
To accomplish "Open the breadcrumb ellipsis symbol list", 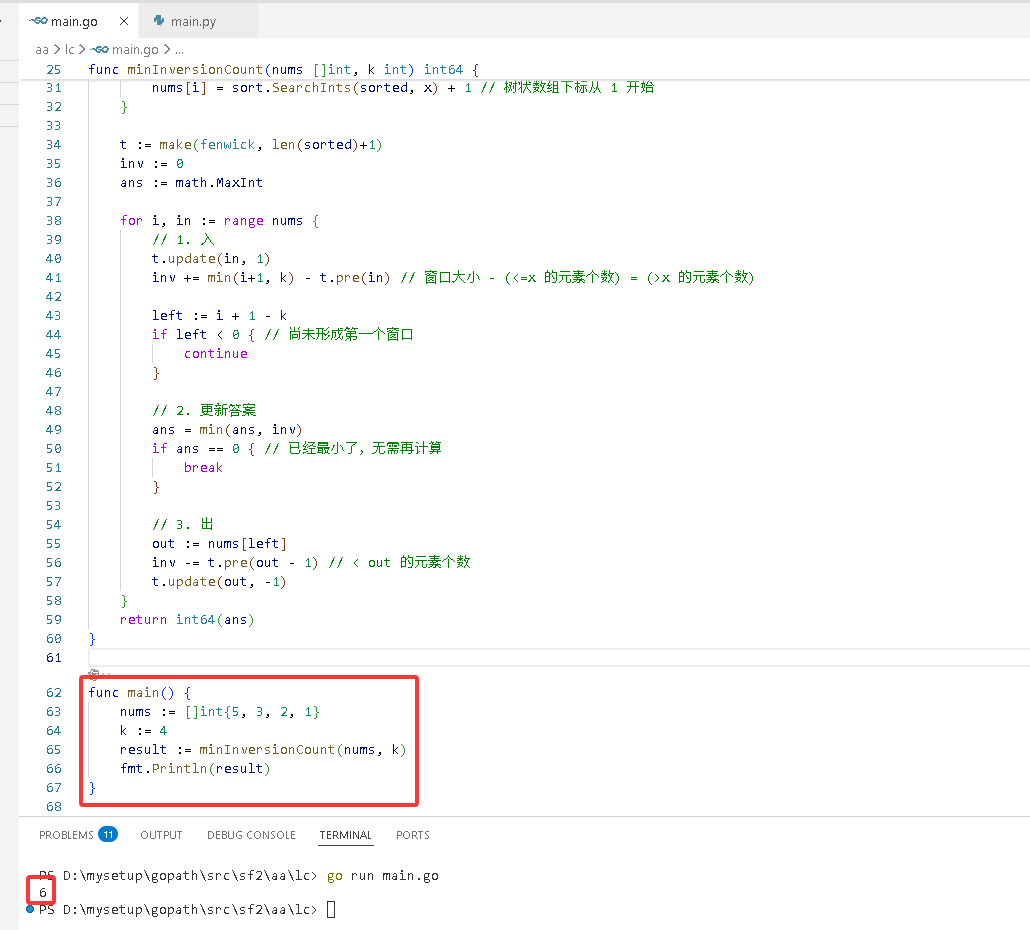I will (x=179, y=49).
